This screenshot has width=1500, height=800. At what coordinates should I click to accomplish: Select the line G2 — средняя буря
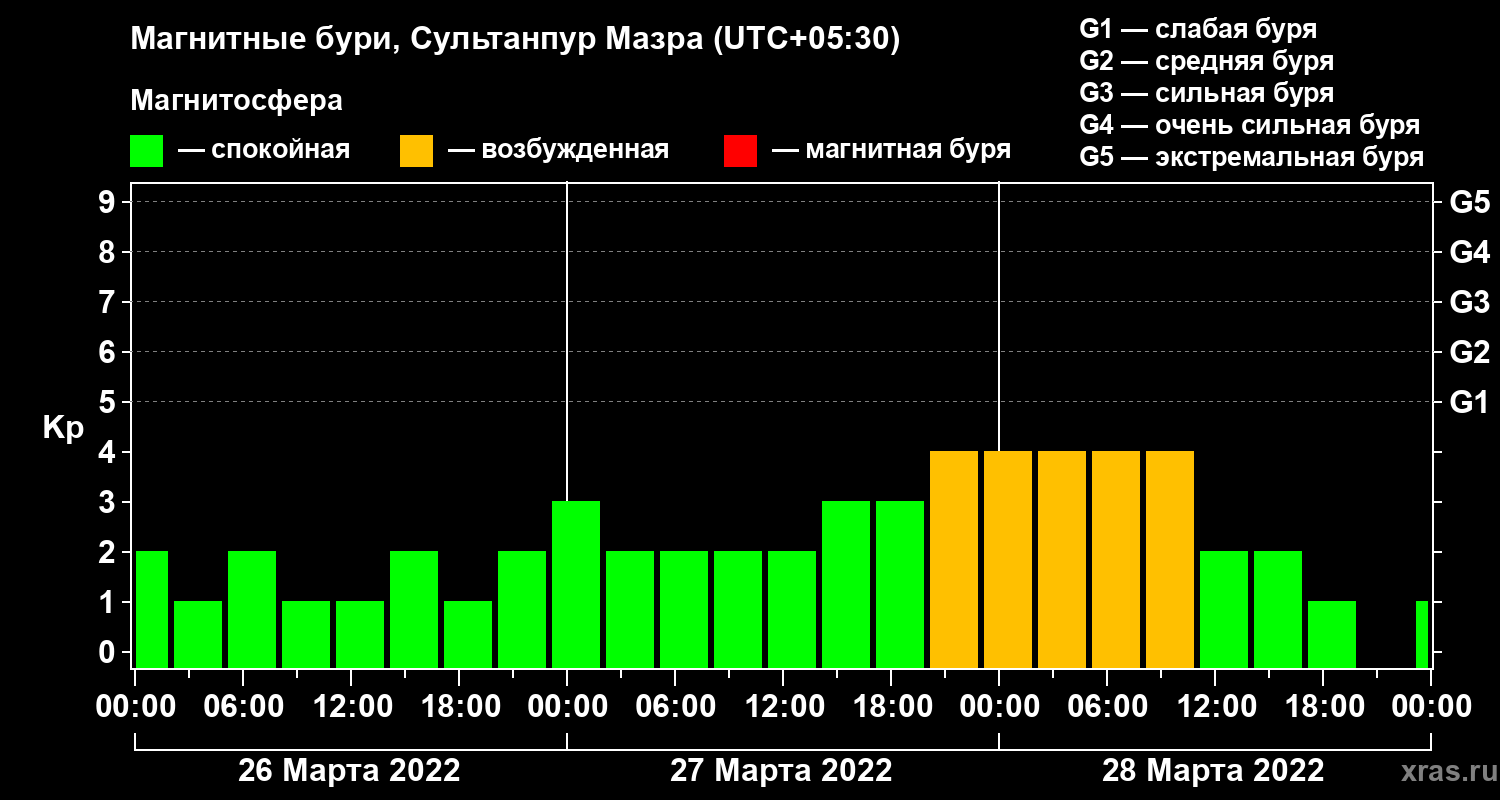click(x=1207, y=61)
